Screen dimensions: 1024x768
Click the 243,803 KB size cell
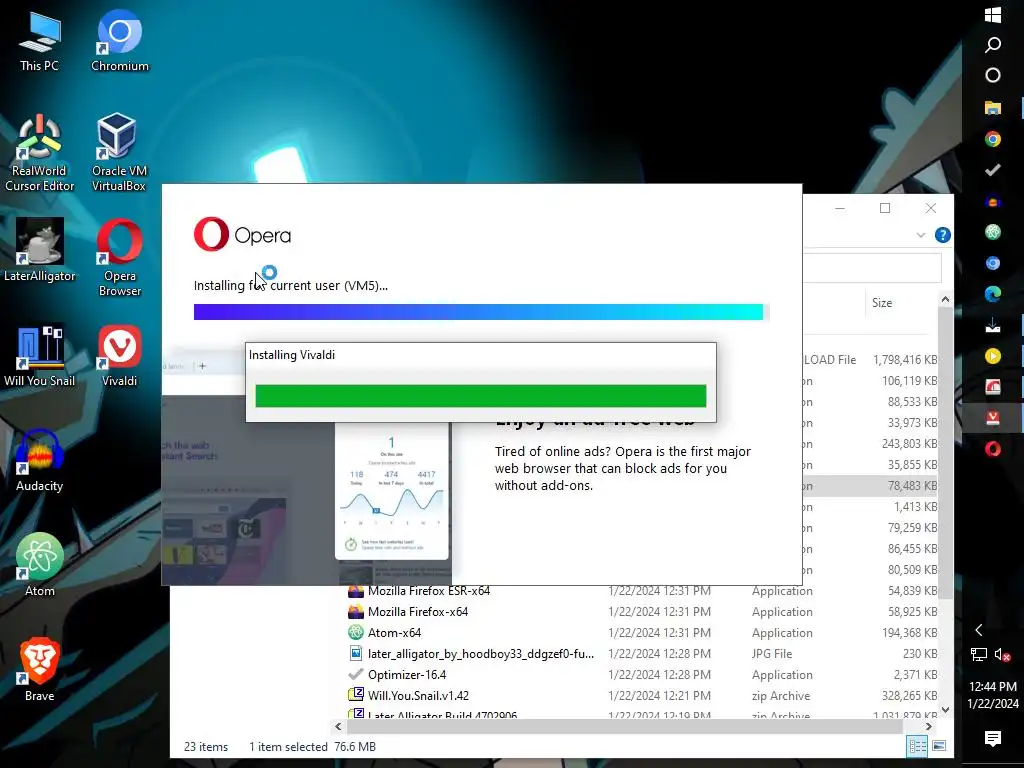[910, 444]
